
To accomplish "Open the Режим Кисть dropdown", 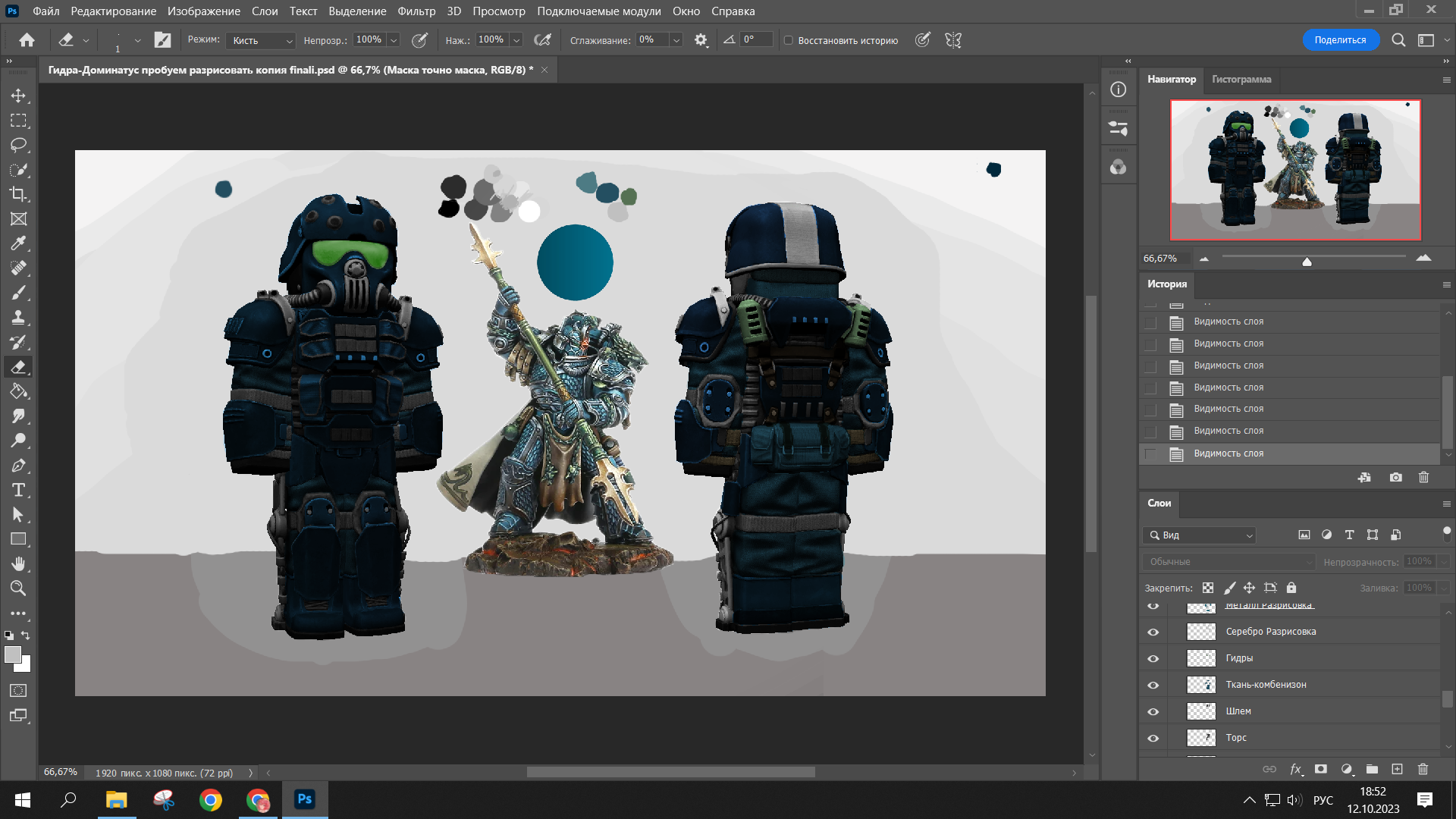I will (x=260, y=40).
